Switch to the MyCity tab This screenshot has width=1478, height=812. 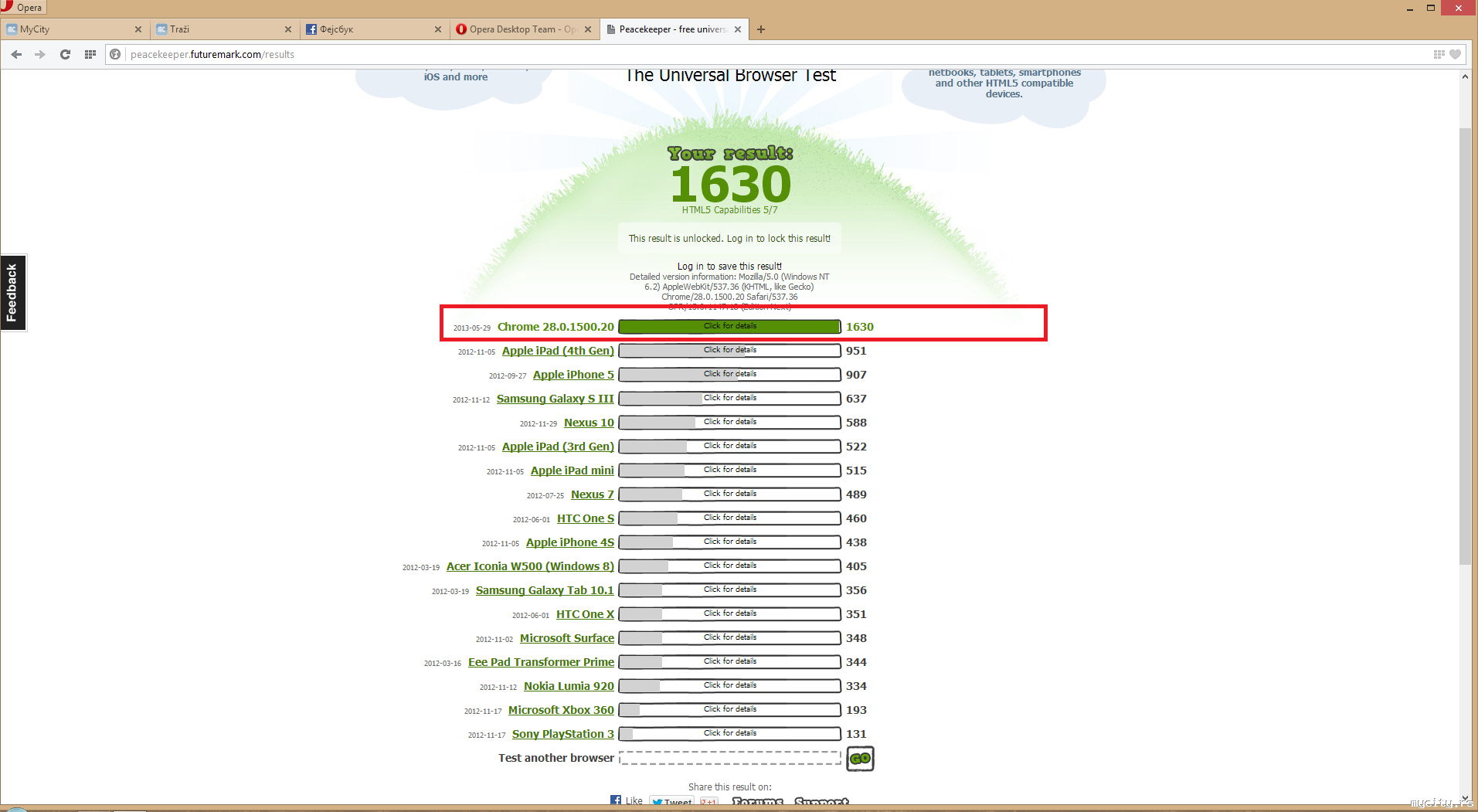[x=75, y=29]
